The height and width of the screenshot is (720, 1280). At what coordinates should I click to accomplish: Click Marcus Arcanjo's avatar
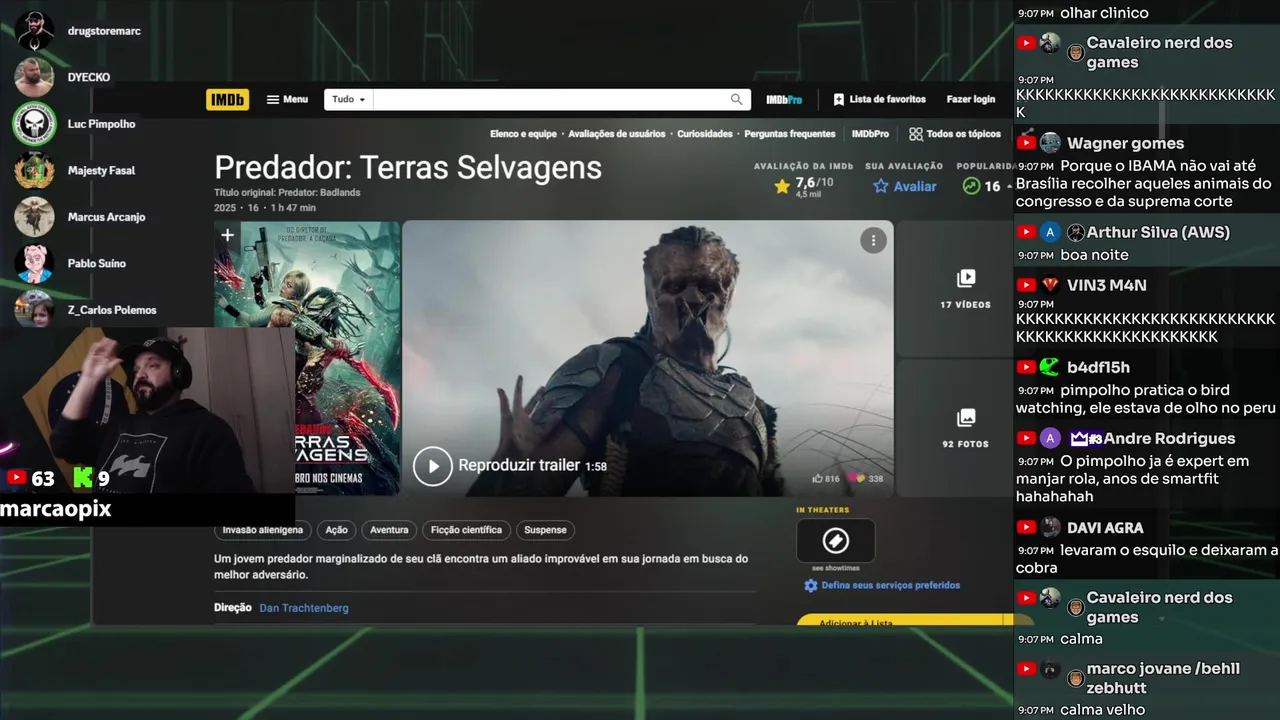tap(34, 217)
